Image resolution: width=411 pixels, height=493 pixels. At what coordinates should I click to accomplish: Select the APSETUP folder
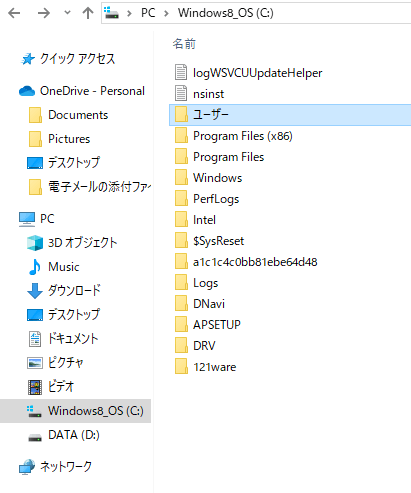[x=217, y=325]
